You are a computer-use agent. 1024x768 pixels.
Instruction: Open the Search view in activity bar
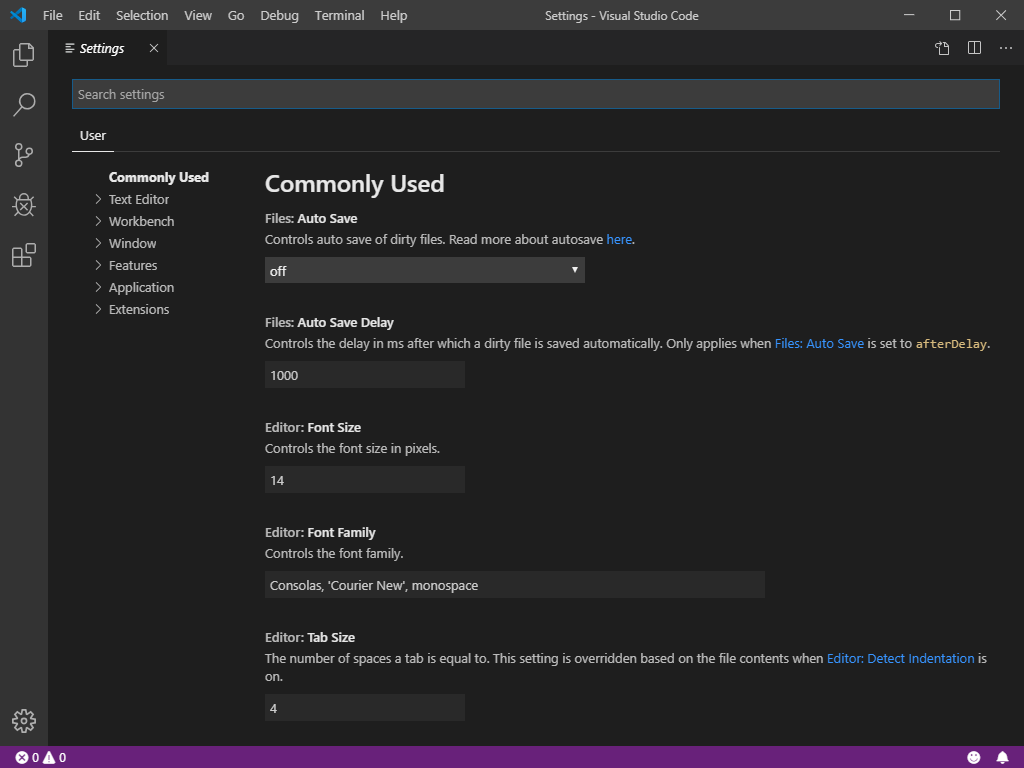pyautogui.click(x=24, y=104)
